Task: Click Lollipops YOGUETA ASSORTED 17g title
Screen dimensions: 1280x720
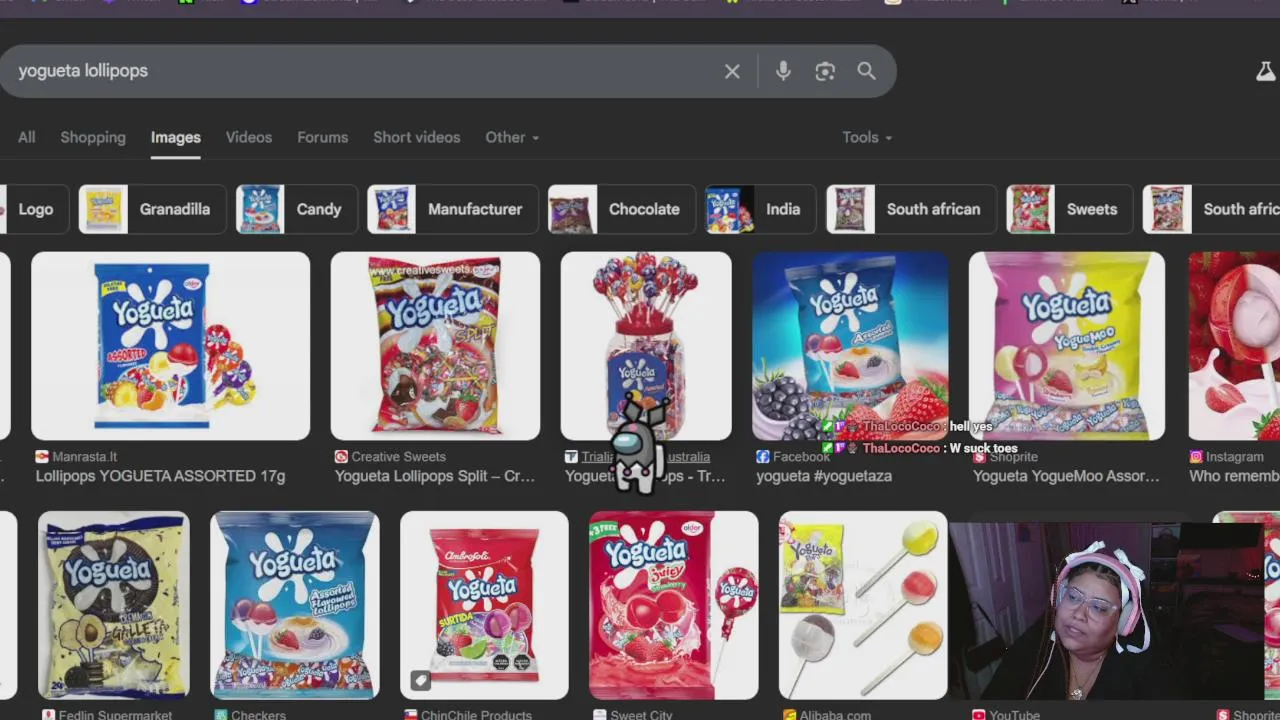Action: 160,476
